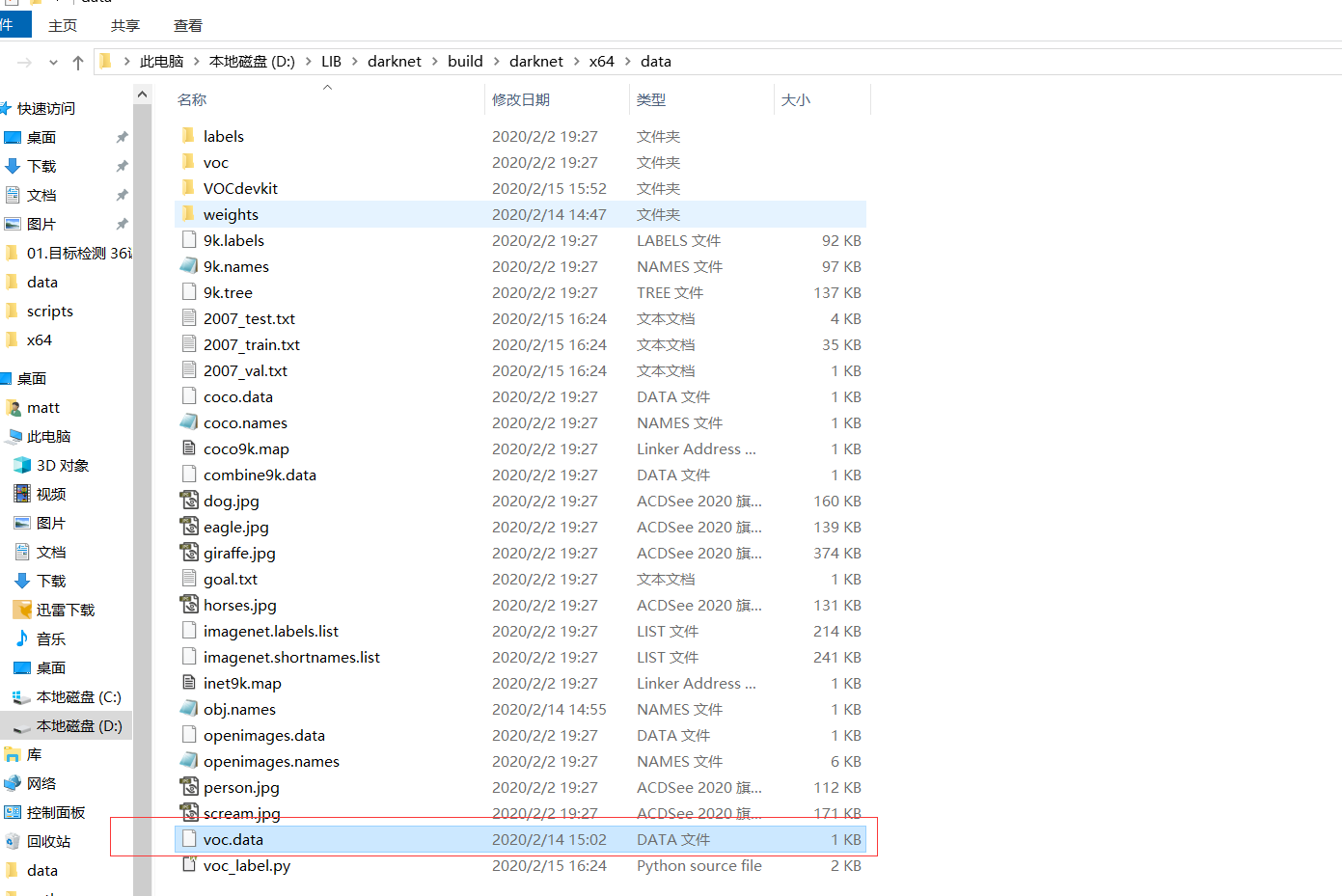The width and height of the screenshot is (1342, 896).
Task: Go up one folder level arrow
Action: coord(78,62)
